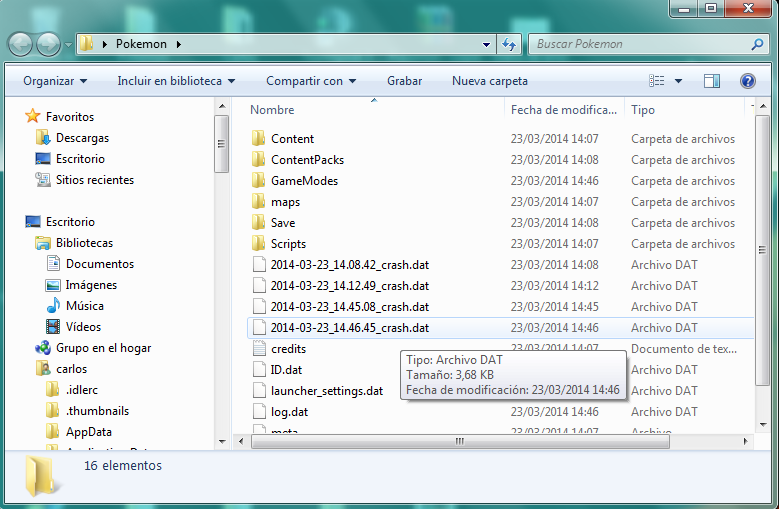
Task: Open the .idlerc folder in sidebar
Action: click(x=82, y=390)
